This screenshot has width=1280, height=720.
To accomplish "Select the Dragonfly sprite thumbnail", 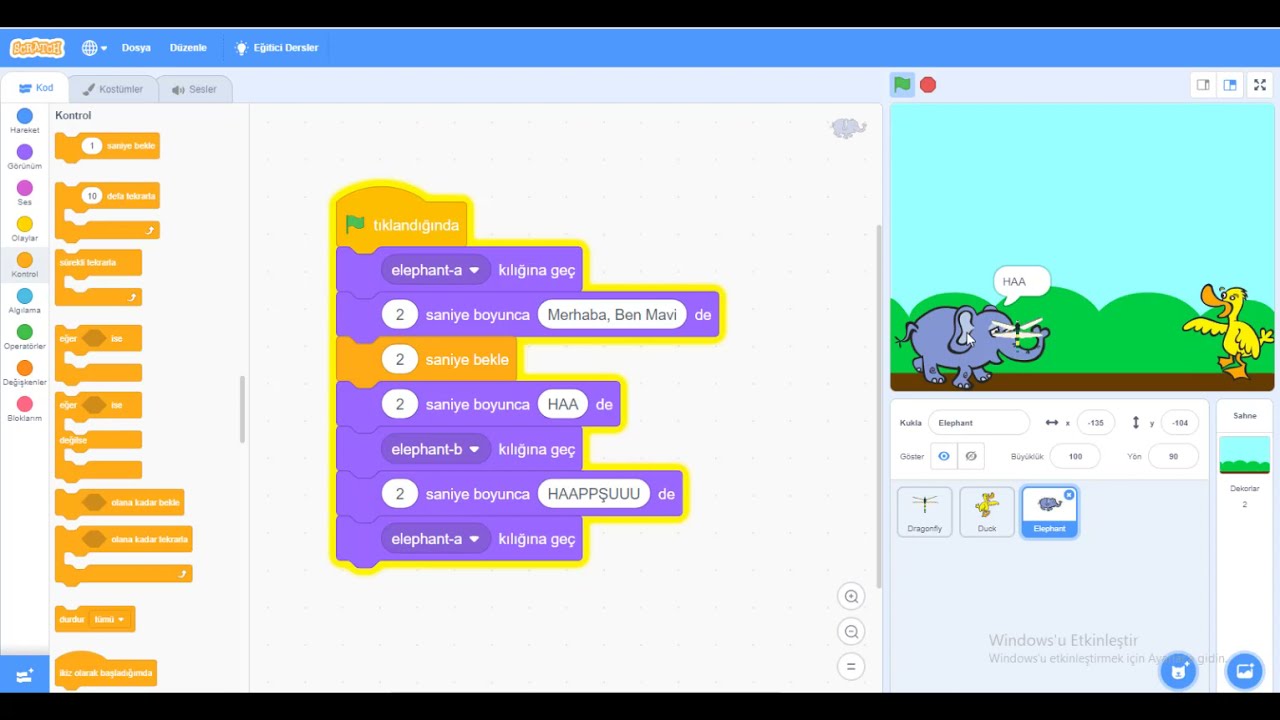I will pos(925,512).
